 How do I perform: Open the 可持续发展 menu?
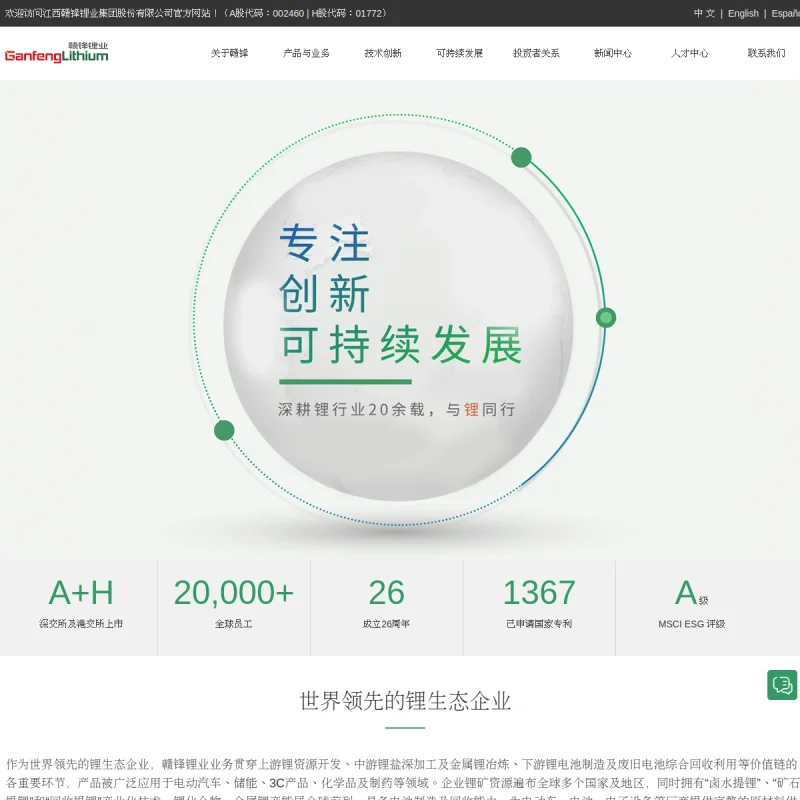point(460,53)
